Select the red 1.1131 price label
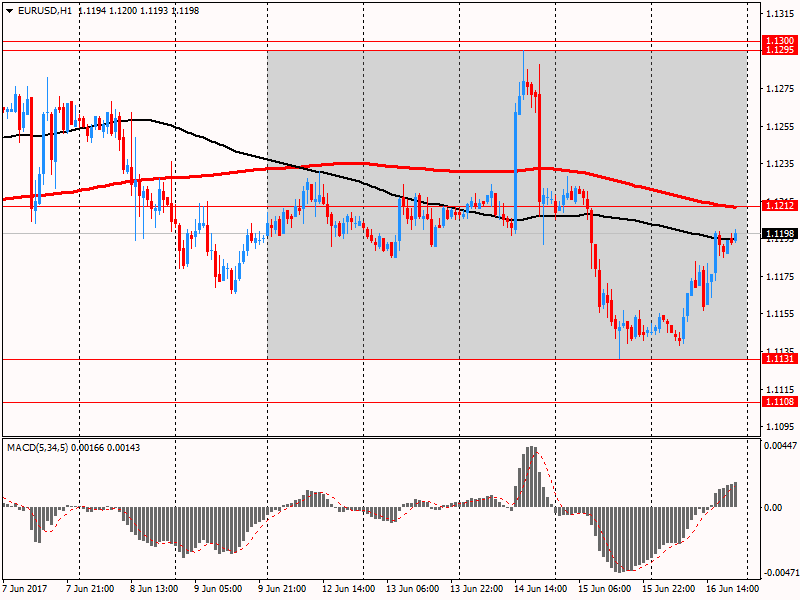 [779, 359]
